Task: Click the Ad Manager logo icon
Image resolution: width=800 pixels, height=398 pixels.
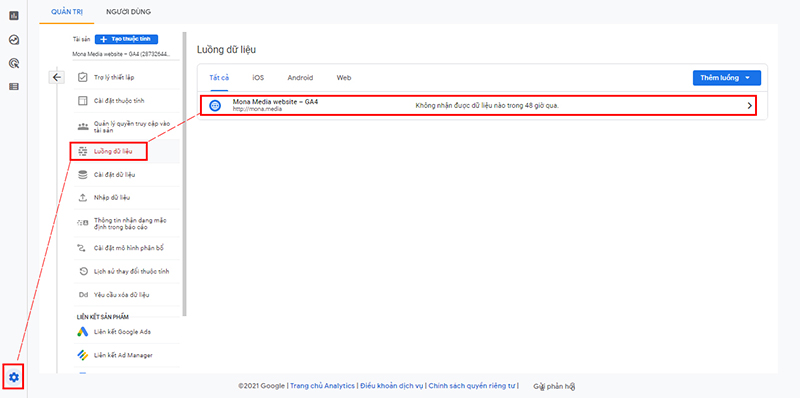Action: (82, 355)
